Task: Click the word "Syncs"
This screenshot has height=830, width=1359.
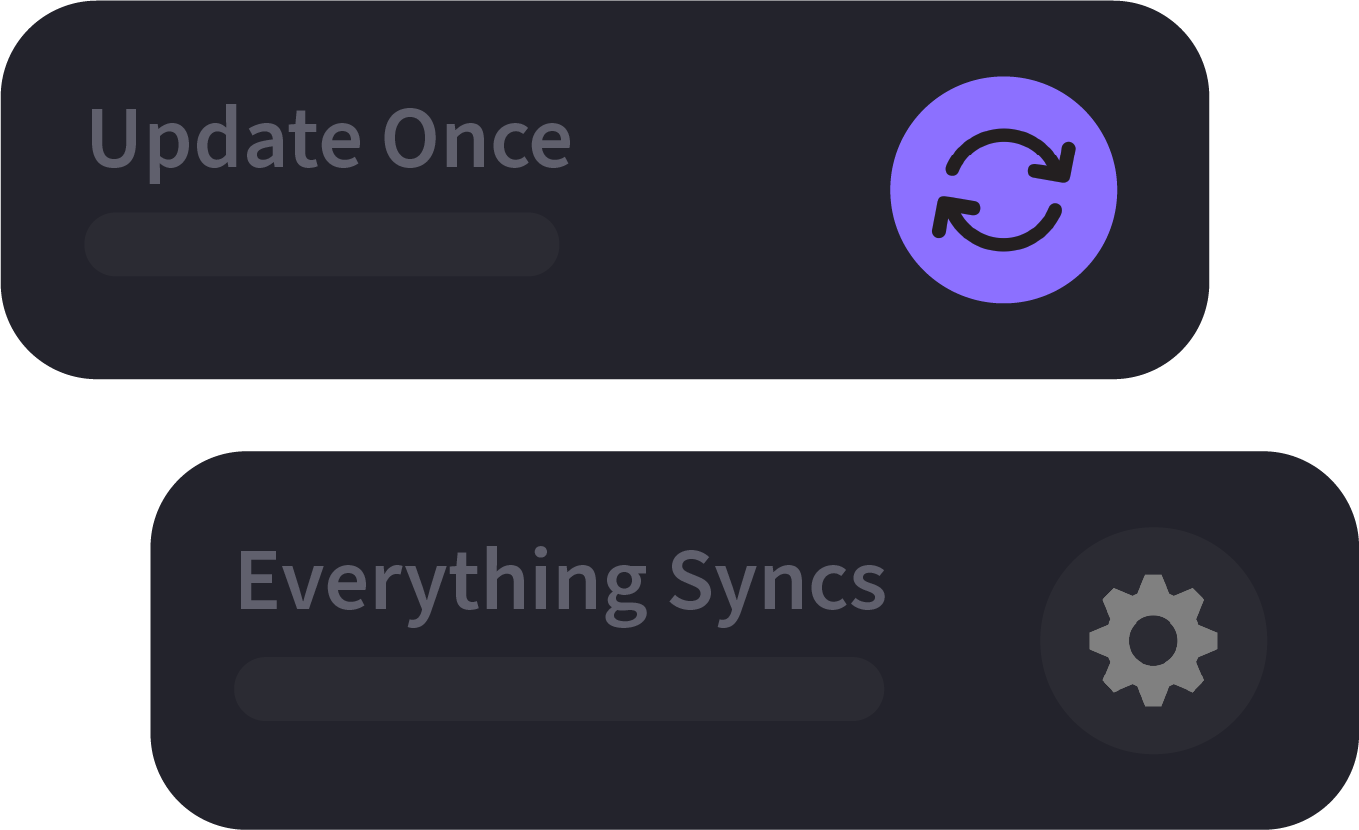Action: pyautogui.click(x=777, y=582)
